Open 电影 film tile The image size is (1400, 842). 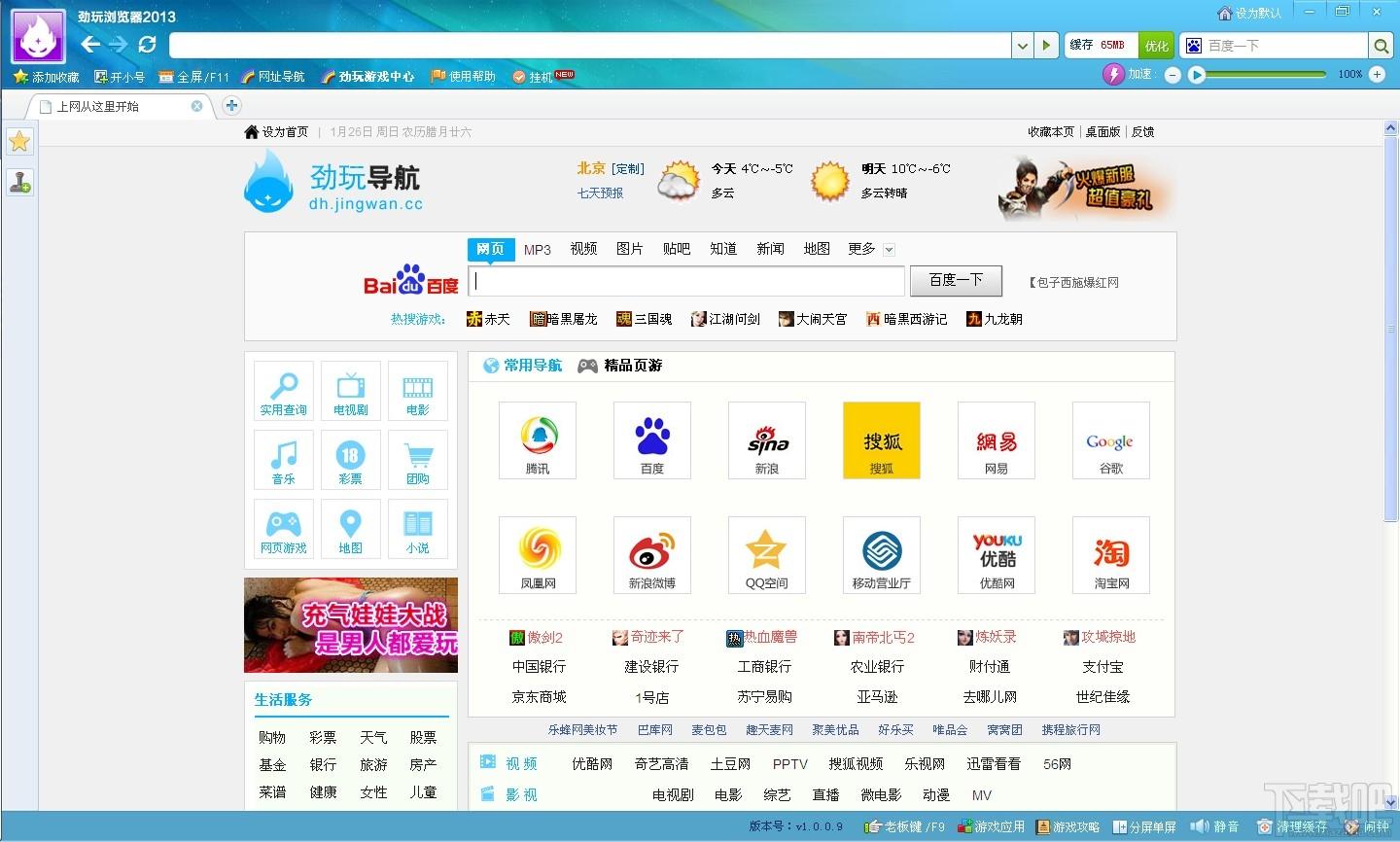pos(418,391)
